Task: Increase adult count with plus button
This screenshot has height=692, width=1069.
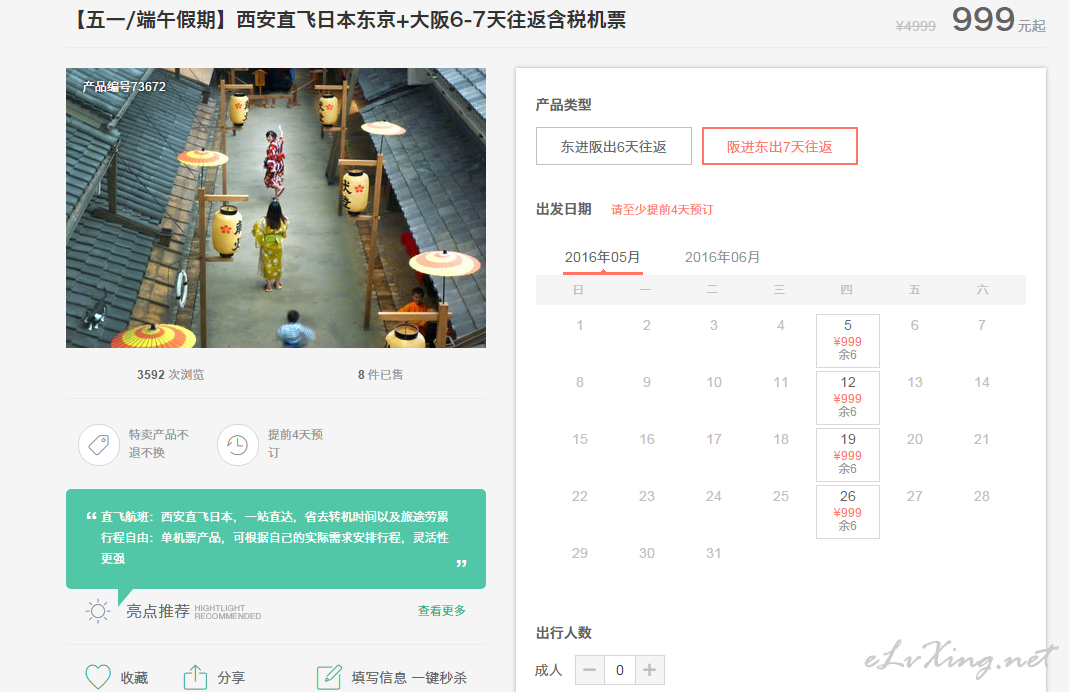Action: [x=650, y=670]
